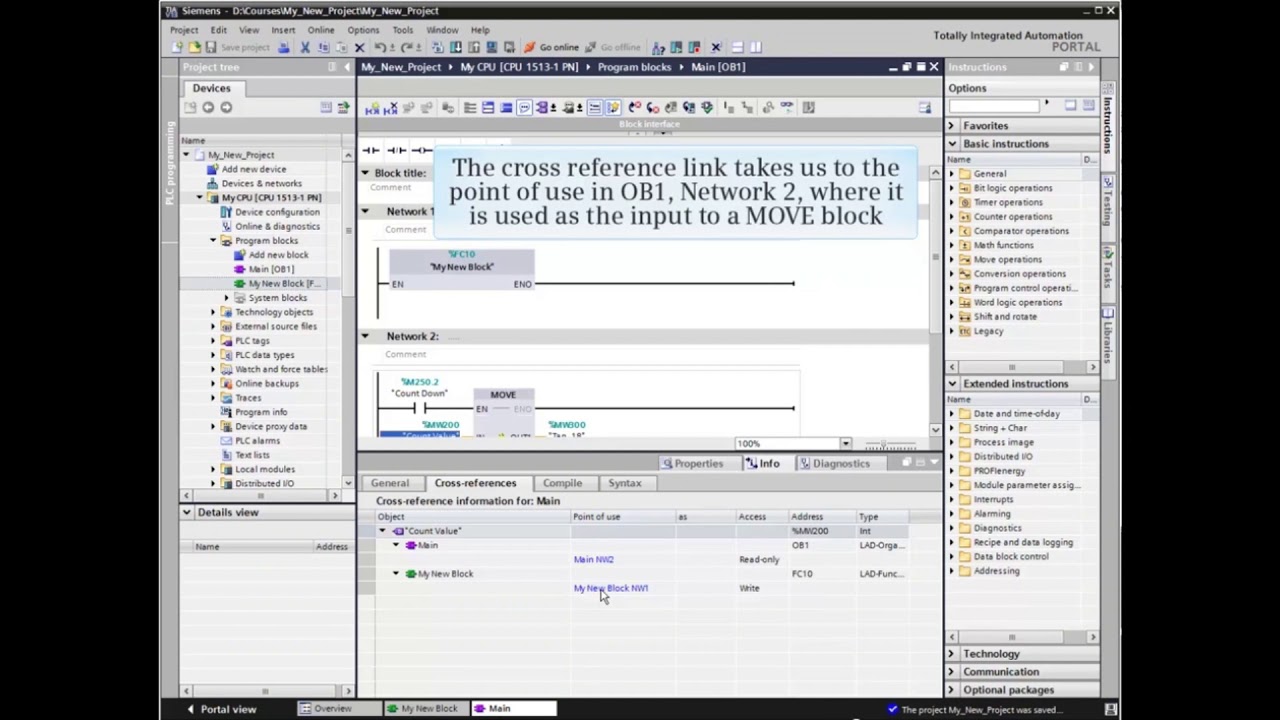Click the Timer operations folder icon
1280x720 pixels.
[x=965, y=202]
